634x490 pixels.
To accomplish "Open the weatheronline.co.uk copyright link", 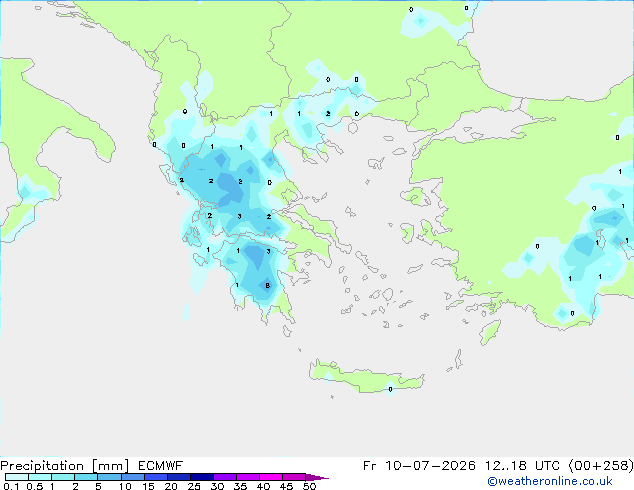I will pyautogui.click(x=550, y=481).
